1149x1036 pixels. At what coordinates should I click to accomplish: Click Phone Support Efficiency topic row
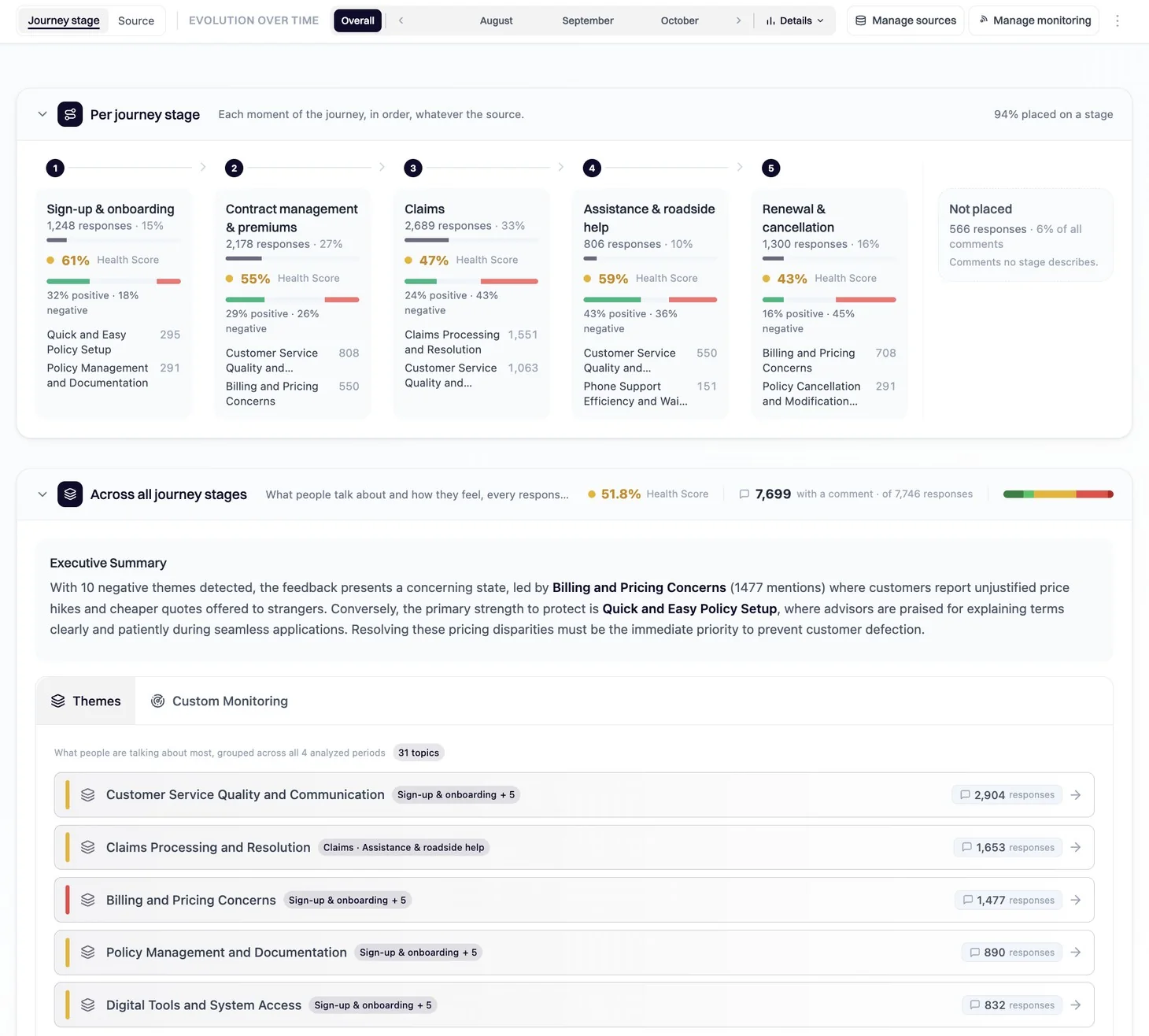650,394
